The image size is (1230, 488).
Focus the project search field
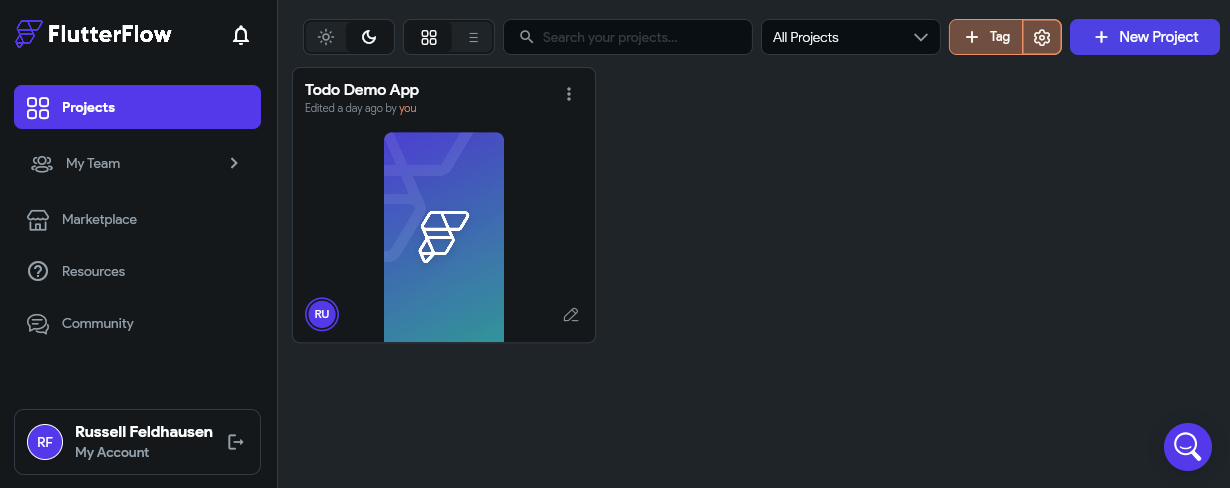(628, 37)
